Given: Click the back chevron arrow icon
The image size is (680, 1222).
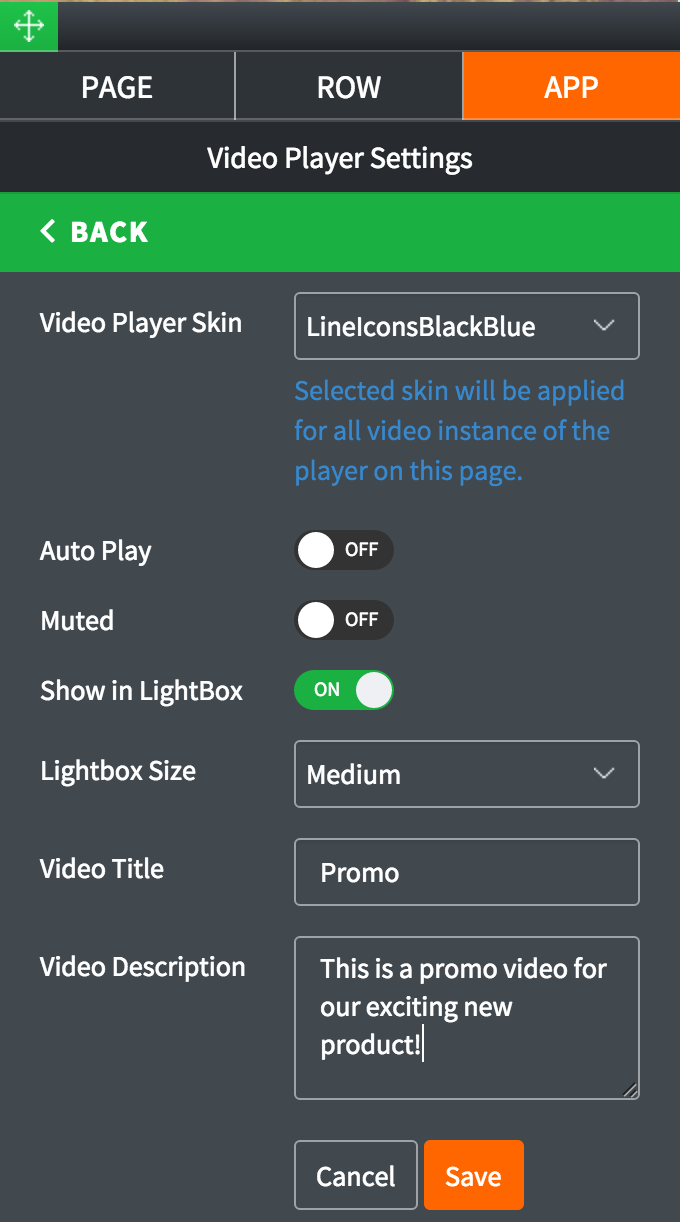Looking at the screenshot, I should pos(47,232).
